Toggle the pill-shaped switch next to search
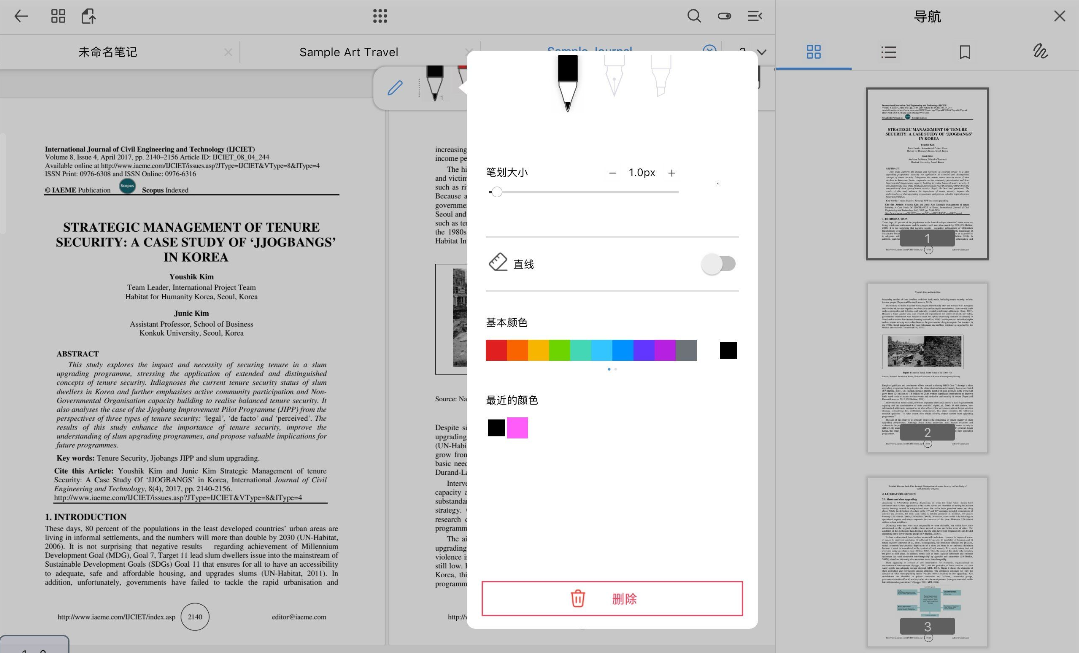This screenshot has height=653, width=1080. tap(724, 16)
